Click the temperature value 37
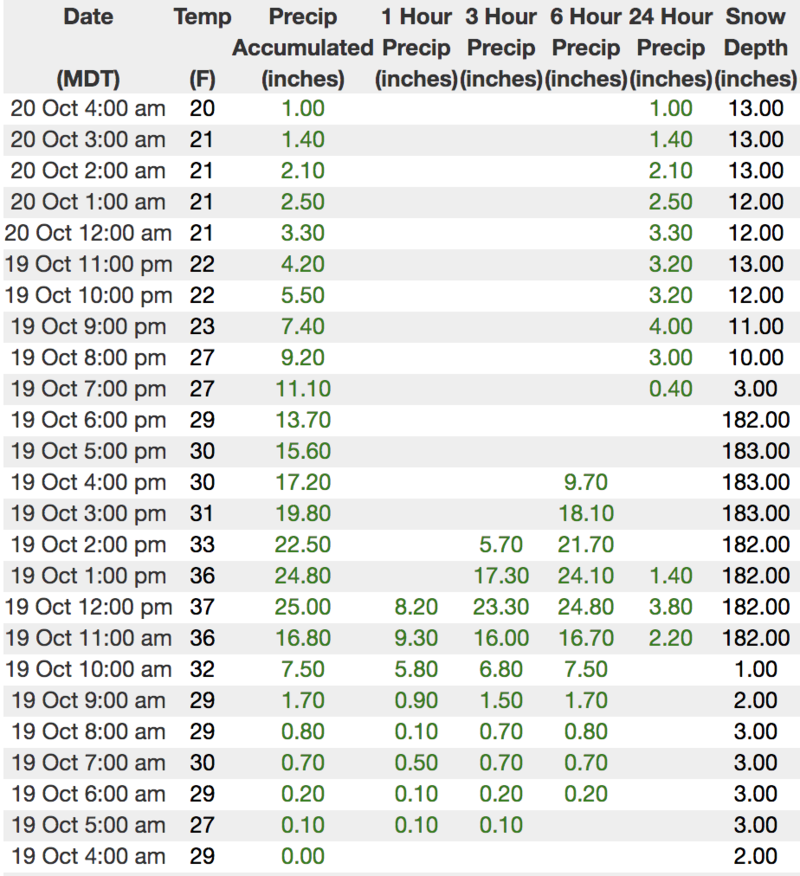This screenshot has width=800, height=876. 202,607
